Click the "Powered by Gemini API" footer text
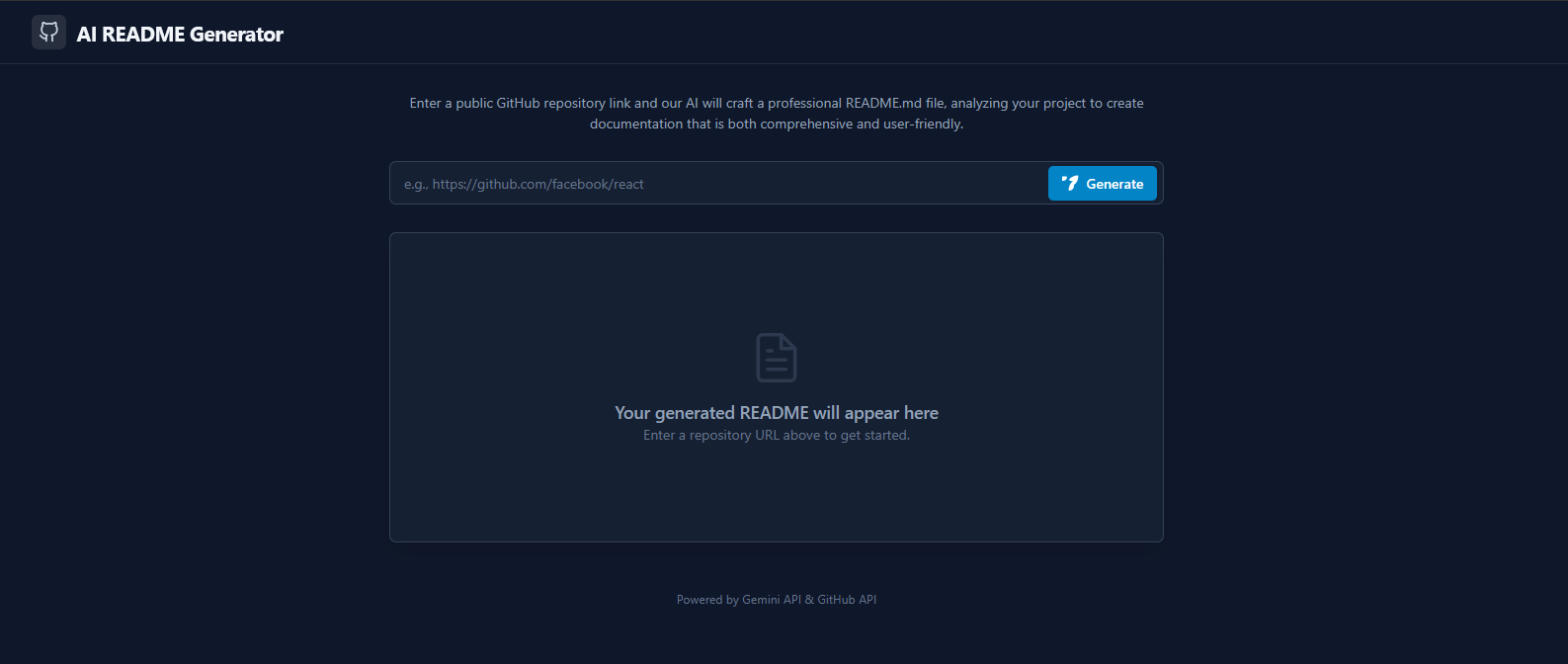1568x664 pixels. [738, 600]
